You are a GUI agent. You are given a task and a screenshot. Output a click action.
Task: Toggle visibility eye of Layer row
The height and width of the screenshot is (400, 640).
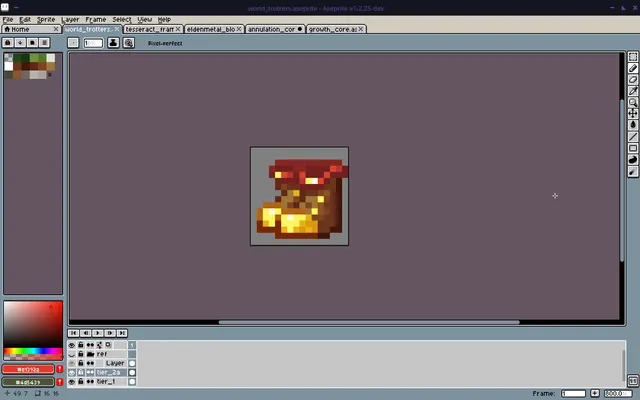pyautogui.click(x=72, y=363)
